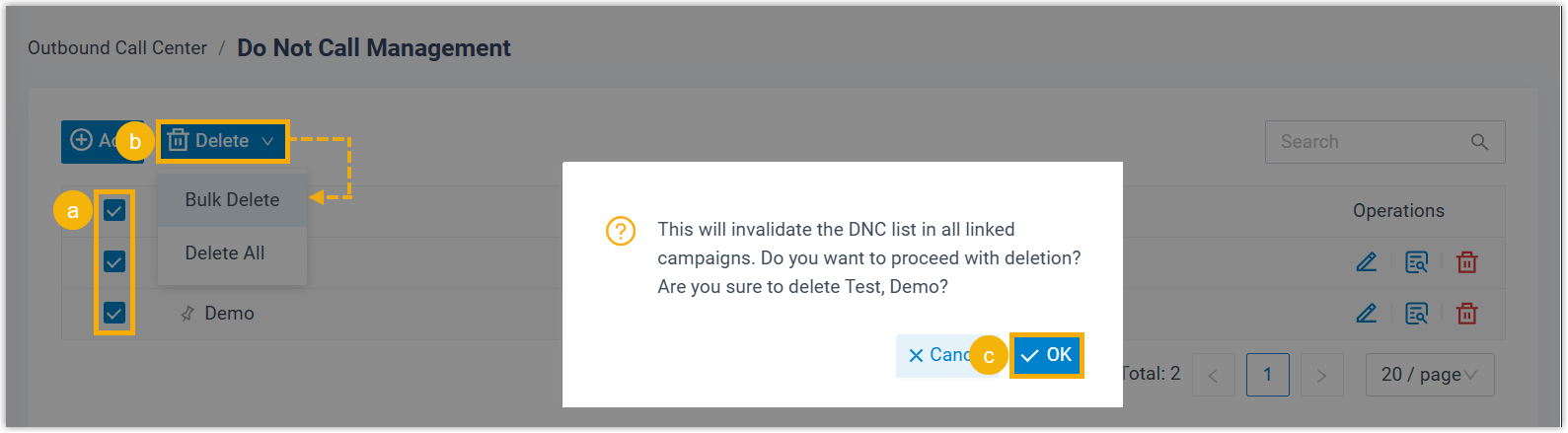1568x433 pixels.
Task: Uncheck the first list row checkbox
Action: pos(114,262)
